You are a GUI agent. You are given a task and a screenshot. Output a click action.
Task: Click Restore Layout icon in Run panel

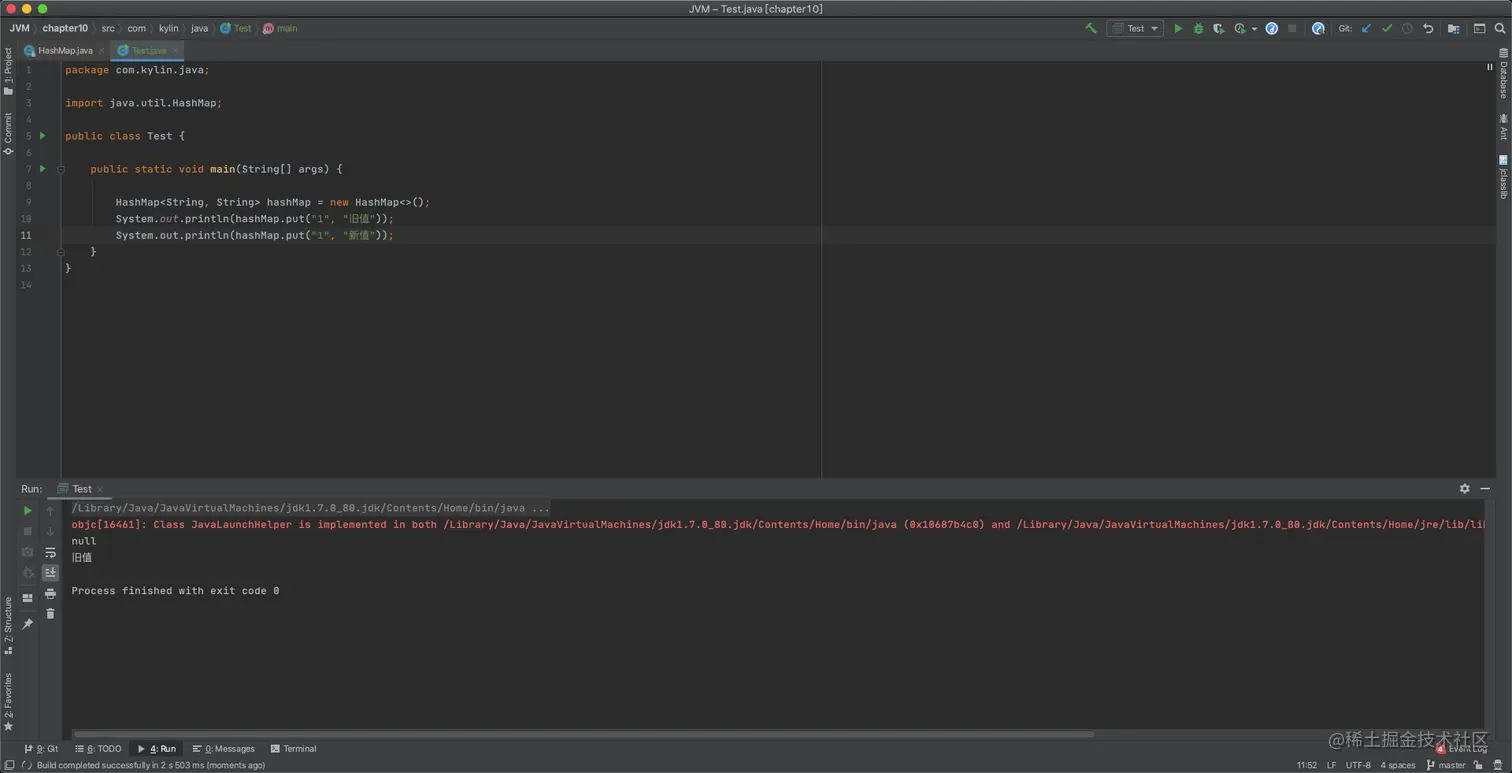[x=28, y=598]
